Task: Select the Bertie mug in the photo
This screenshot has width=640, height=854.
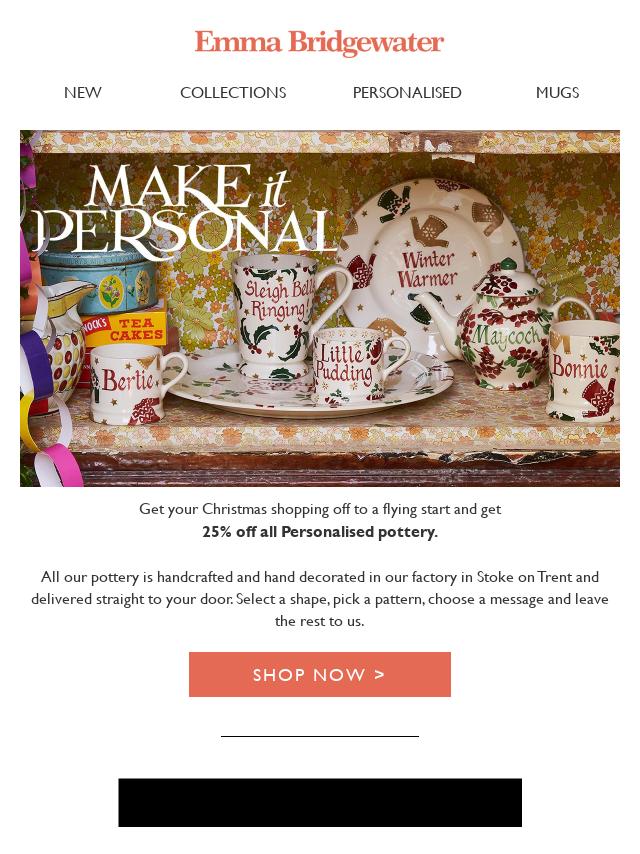Action: coord(136,384)
